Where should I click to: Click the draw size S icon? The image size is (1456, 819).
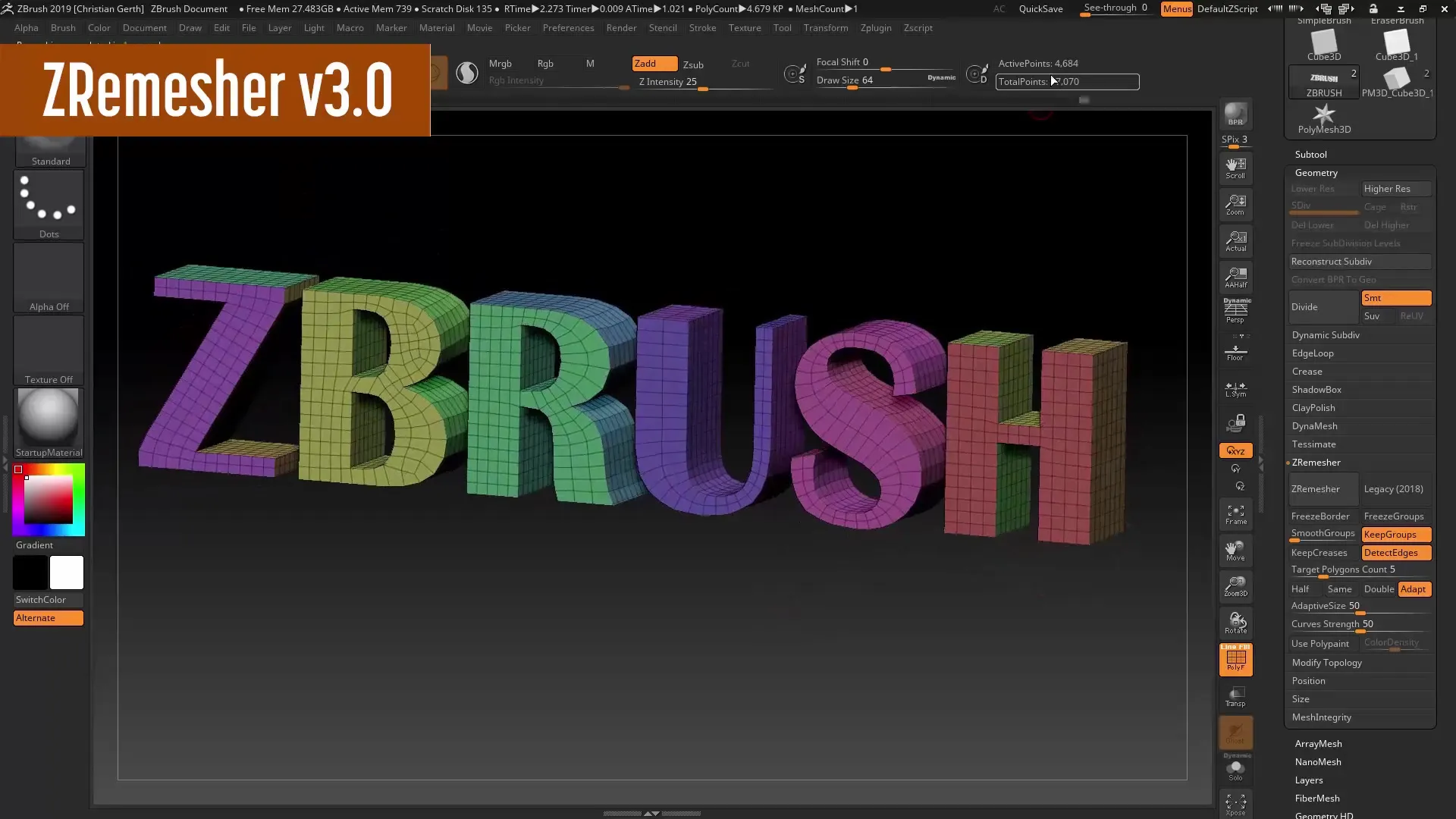pos(795,74)
